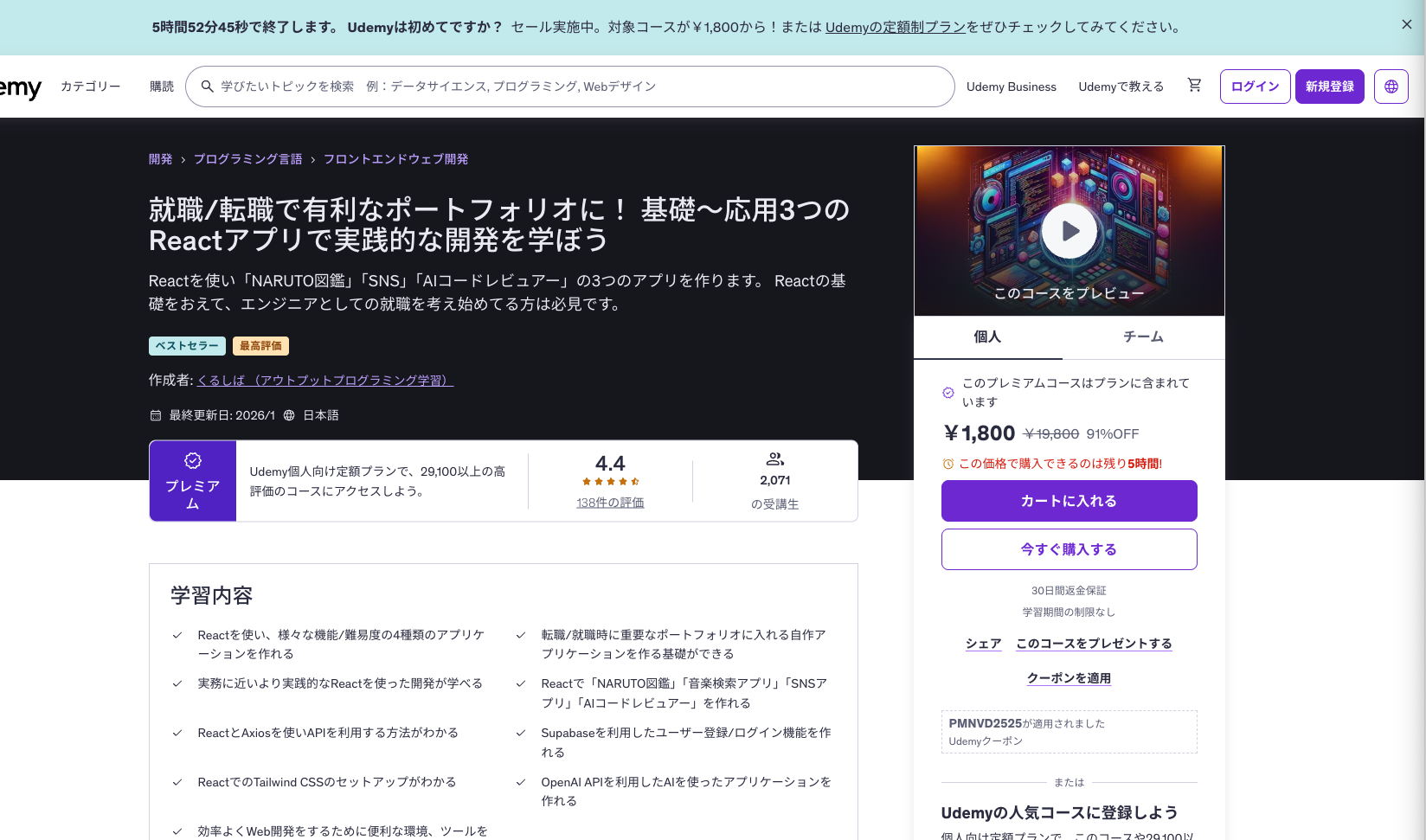
Task: Switch to the チーム tab
Action: (1143, 337)
